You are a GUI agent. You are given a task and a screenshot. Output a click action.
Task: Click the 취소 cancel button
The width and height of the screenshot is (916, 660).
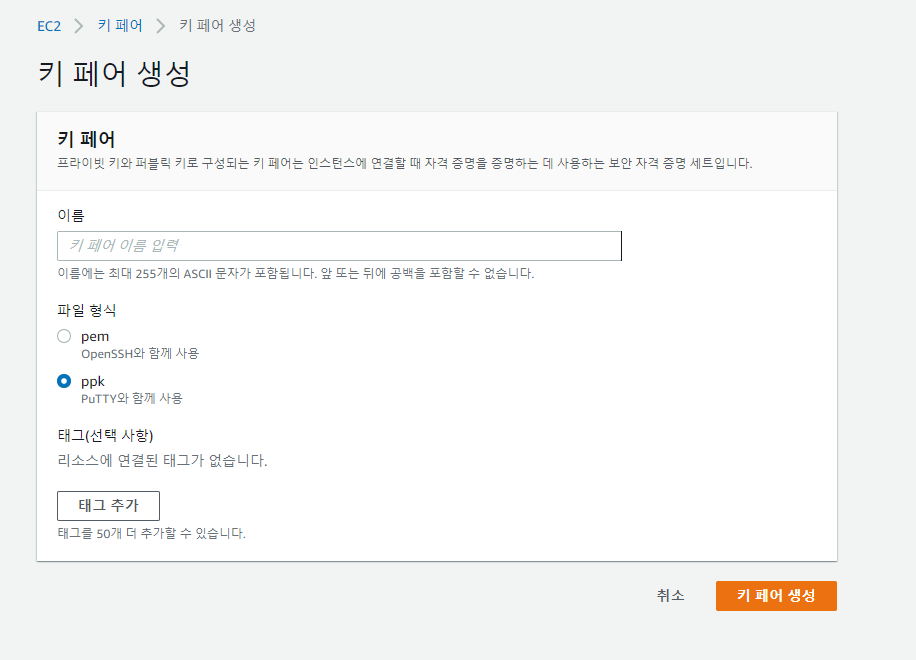(671, 596)
